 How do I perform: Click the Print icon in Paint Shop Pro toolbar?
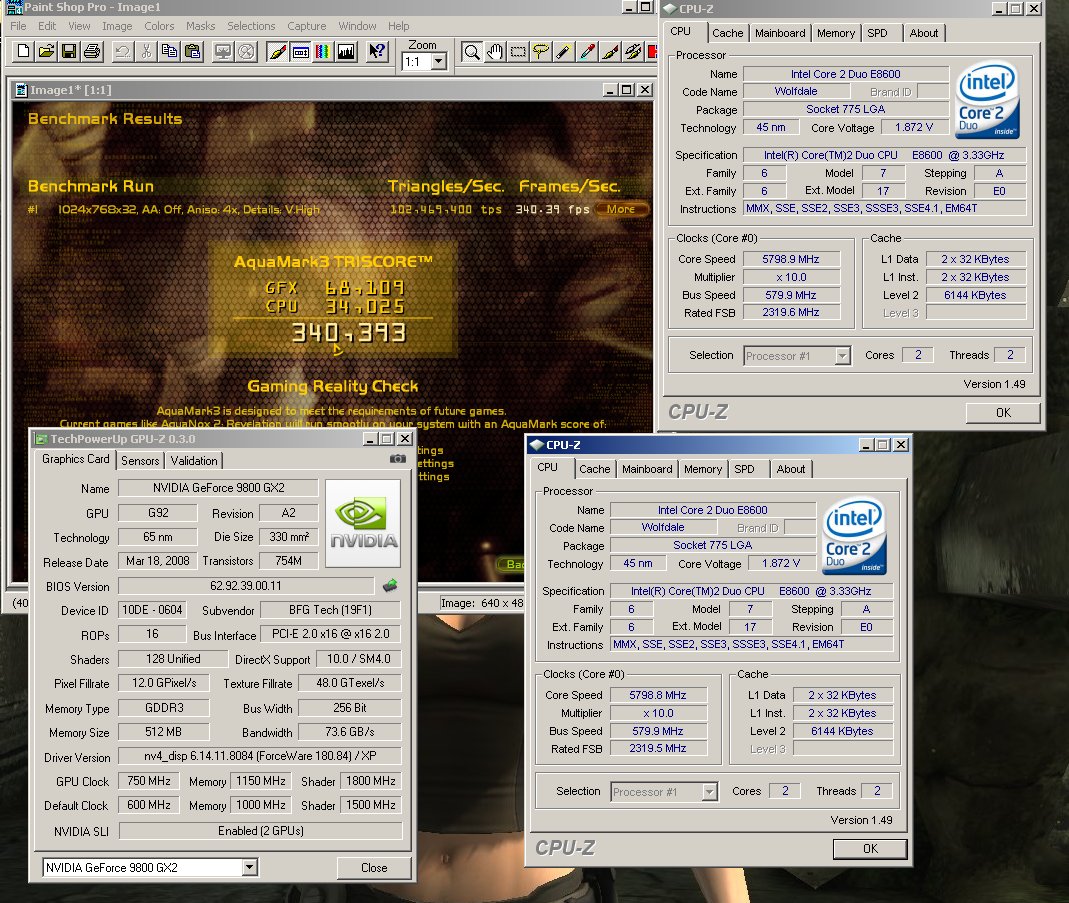92,51
